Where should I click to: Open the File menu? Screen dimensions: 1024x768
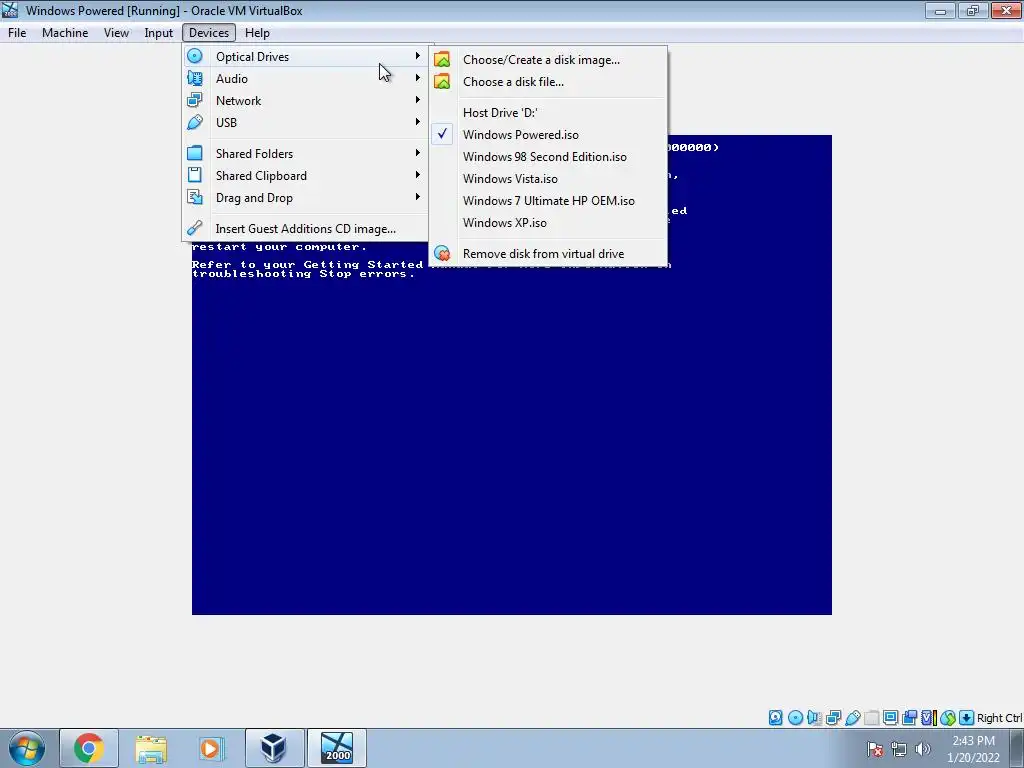[x=17, y=33]
